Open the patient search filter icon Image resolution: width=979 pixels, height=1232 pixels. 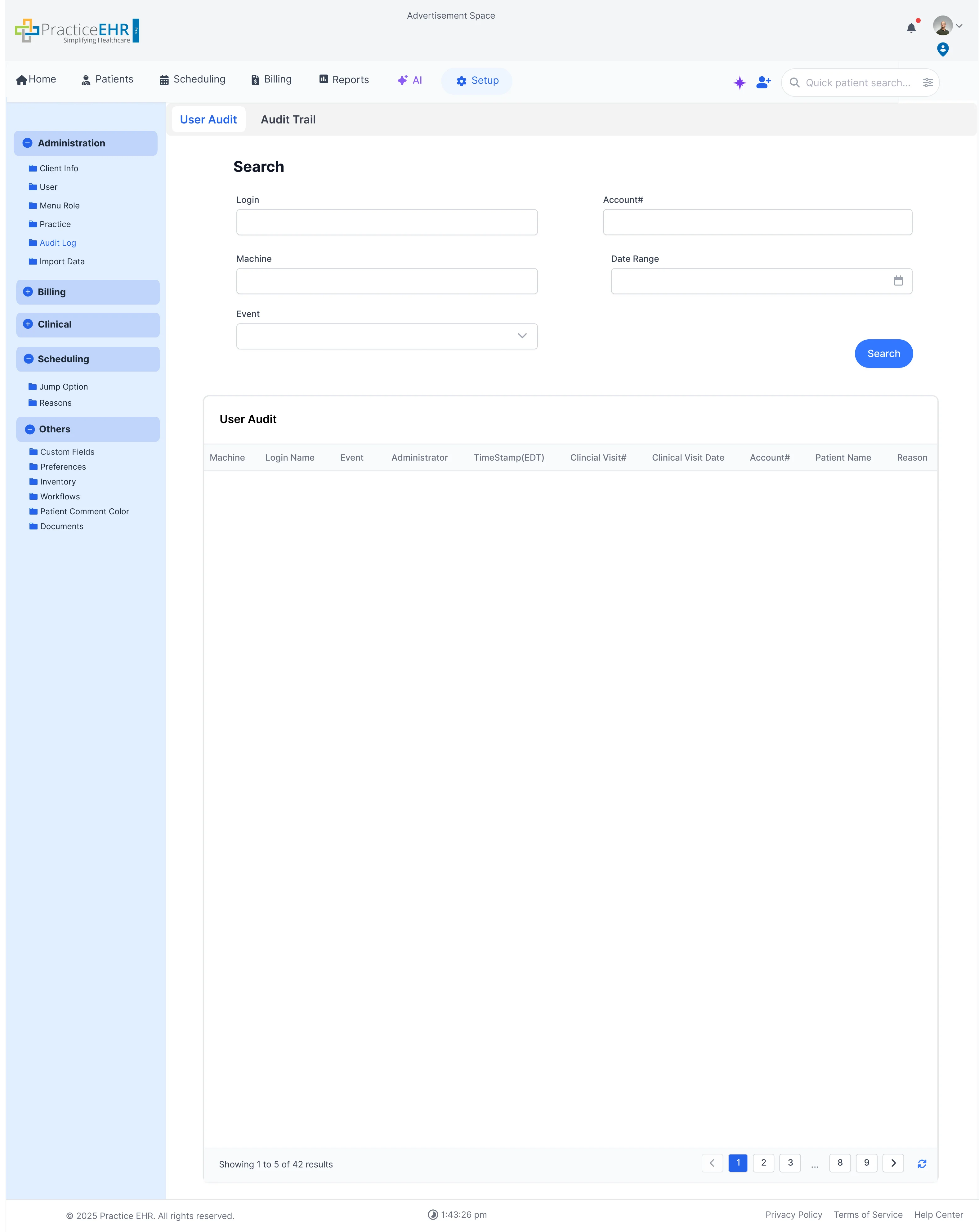(928, 82)
